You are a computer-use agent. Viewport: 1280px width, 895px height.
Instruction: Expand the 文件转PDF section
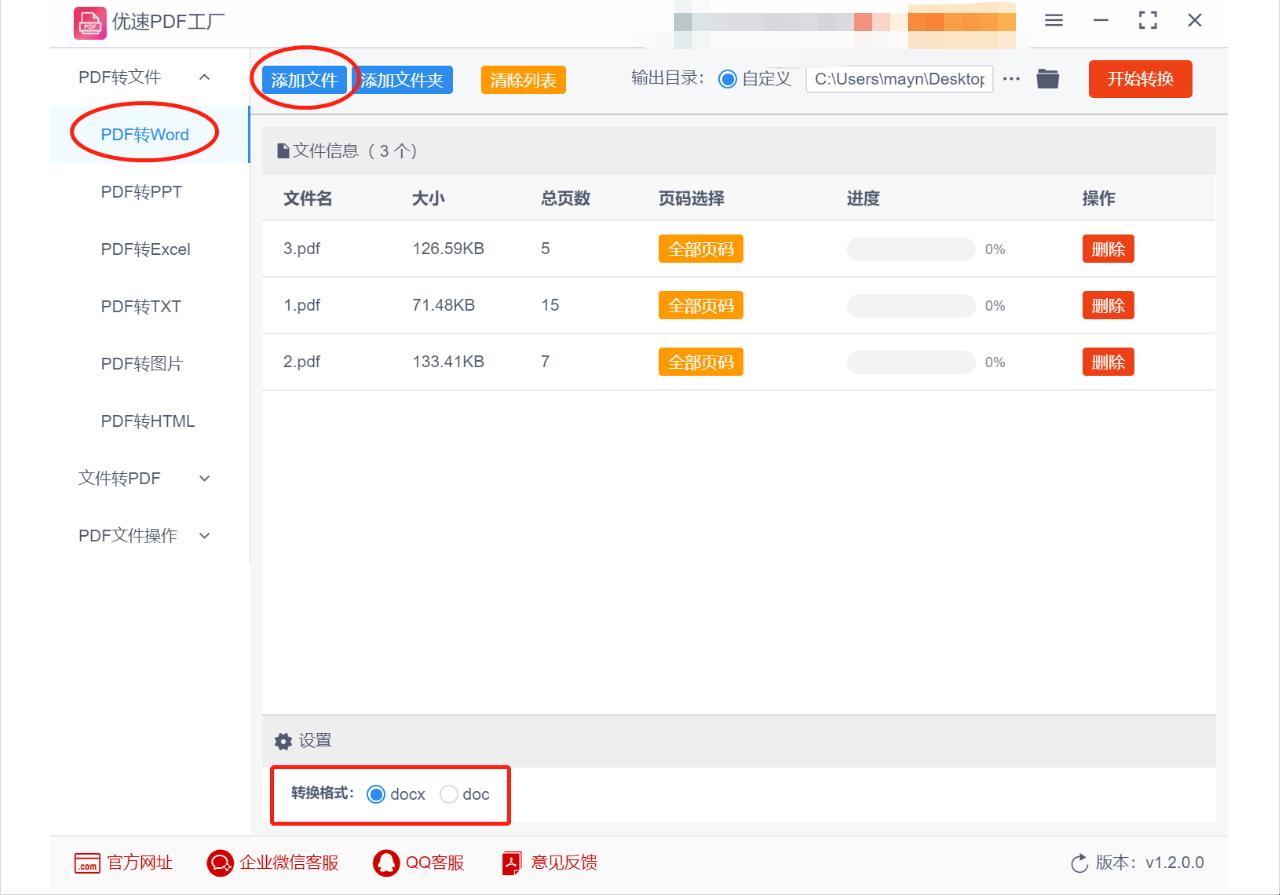pyautogui.click(x=118, y=478)
